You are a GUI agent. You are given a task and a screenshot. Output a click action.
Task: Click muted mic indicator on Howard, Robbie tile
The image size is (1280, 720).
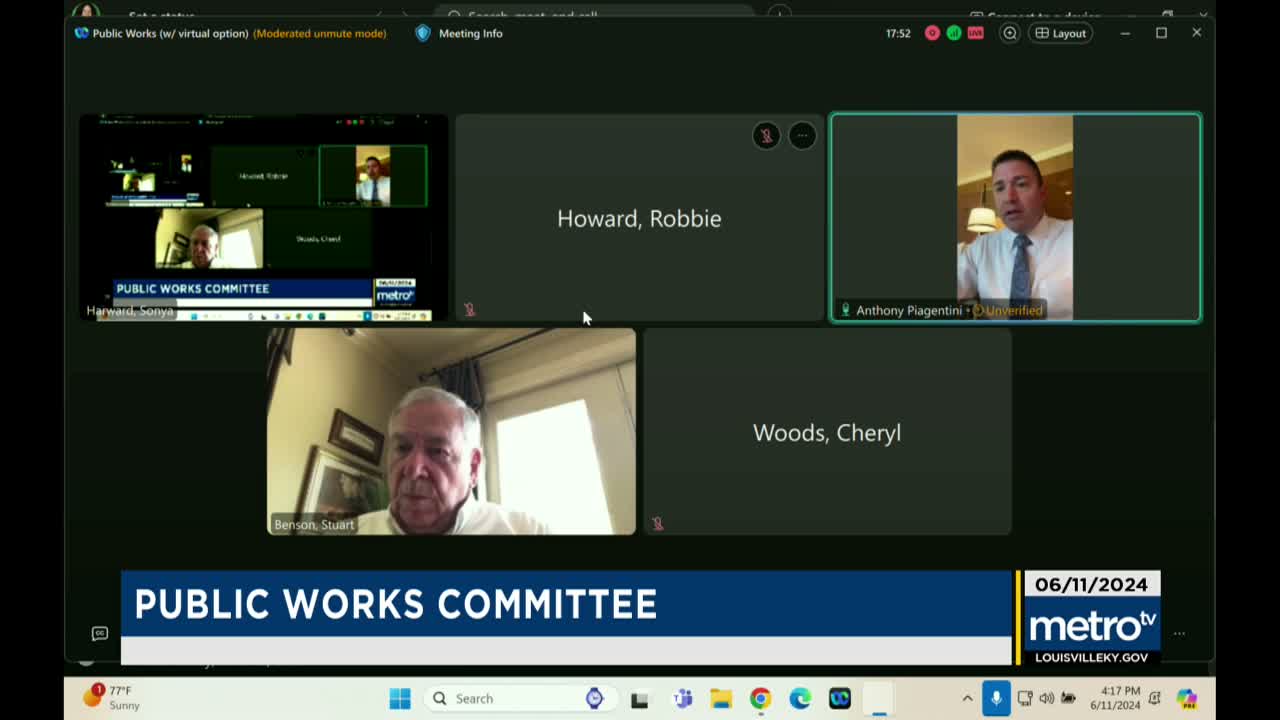tap(469, 310)
